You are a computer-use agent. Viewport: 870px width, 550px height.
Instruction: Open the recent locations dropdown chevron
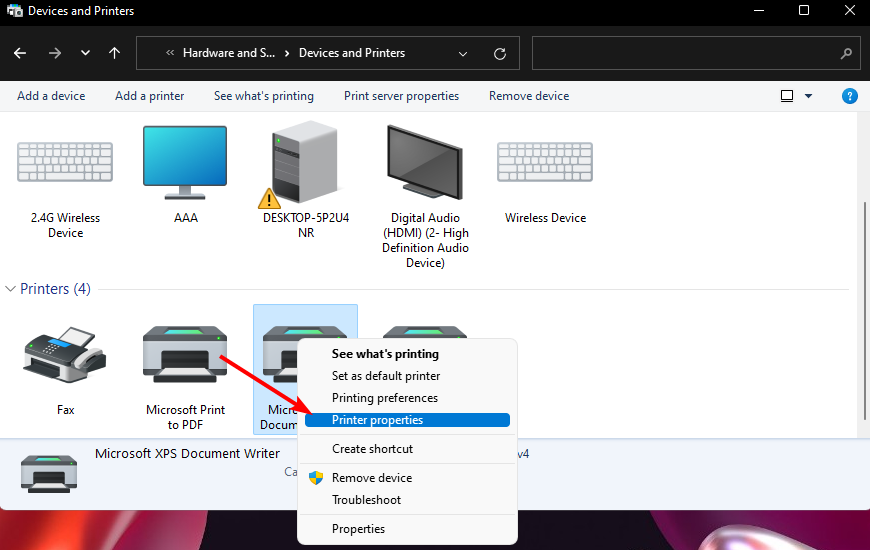tap(85, 53)
